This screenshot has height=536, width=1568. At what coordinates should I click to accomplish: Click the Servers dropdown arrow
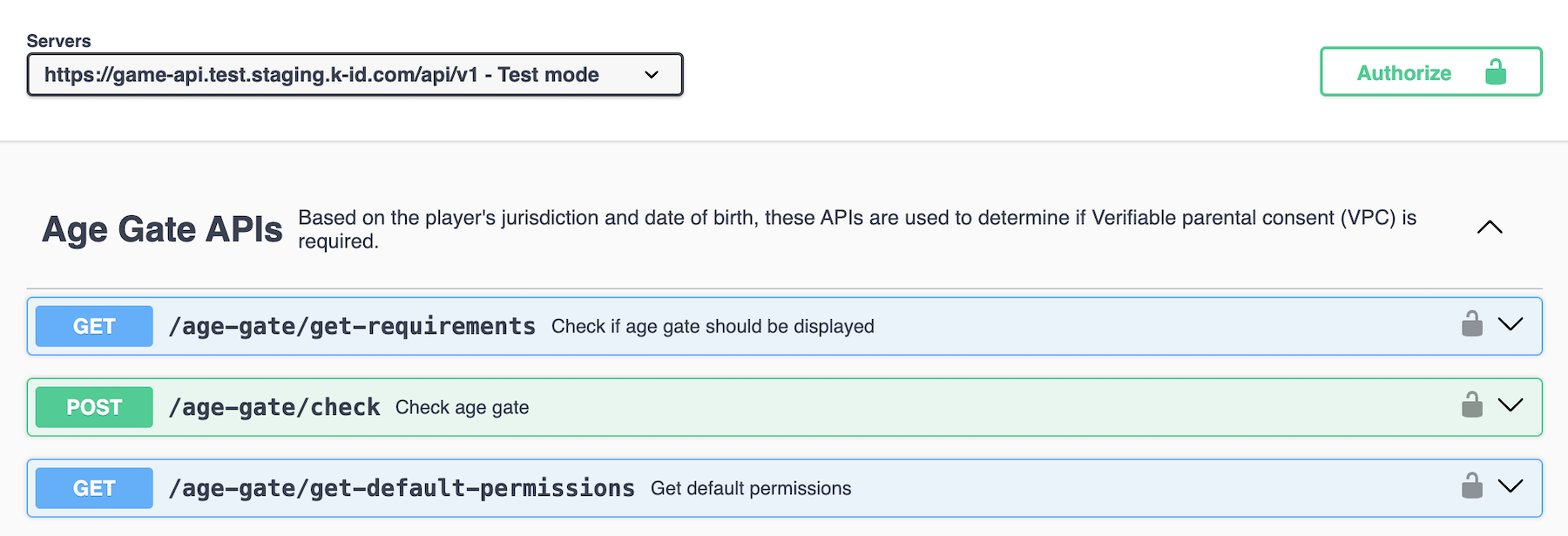pos(652,75)
